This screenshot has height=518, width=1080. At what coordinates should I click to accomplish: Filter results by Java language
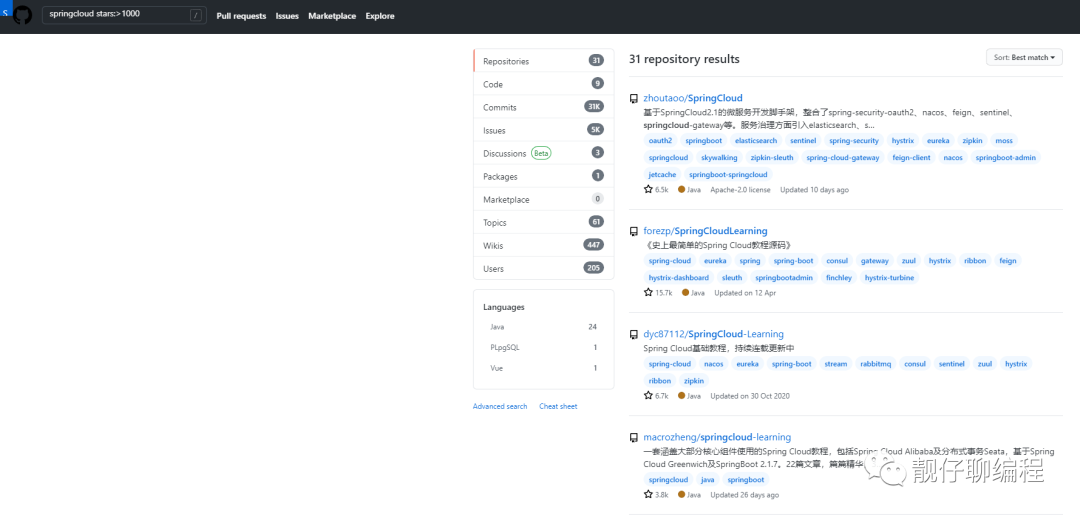tap(543, 327)
